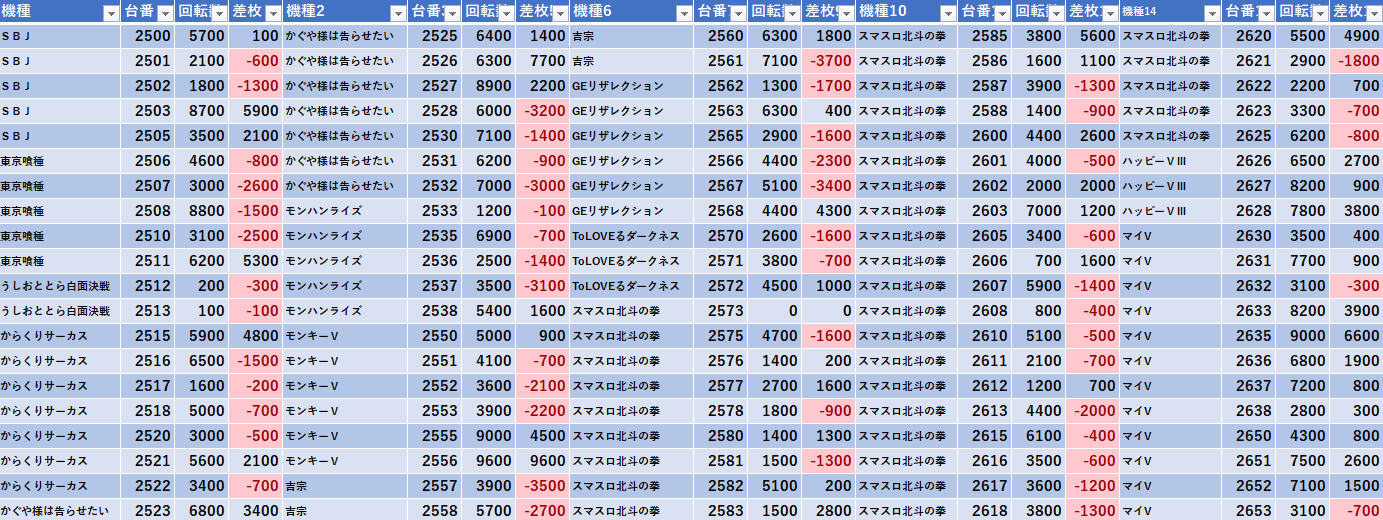Viewport: 1383px width, 520px height.
Task: Select 差枚 value 4300 in row 2568
Action: [x=829, y=210]
